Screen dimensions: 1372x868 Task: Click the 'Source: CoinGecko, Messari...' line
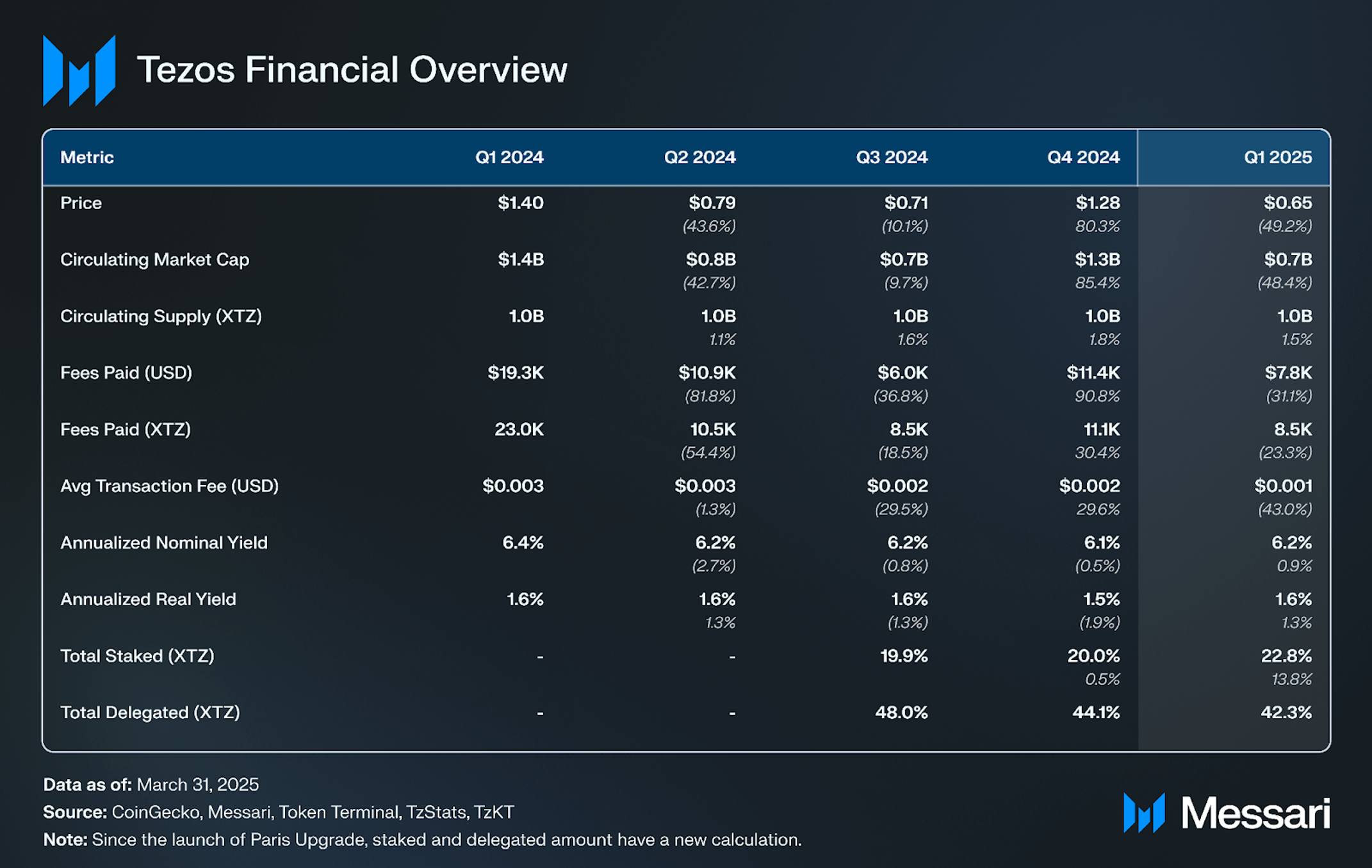[279, 812]
